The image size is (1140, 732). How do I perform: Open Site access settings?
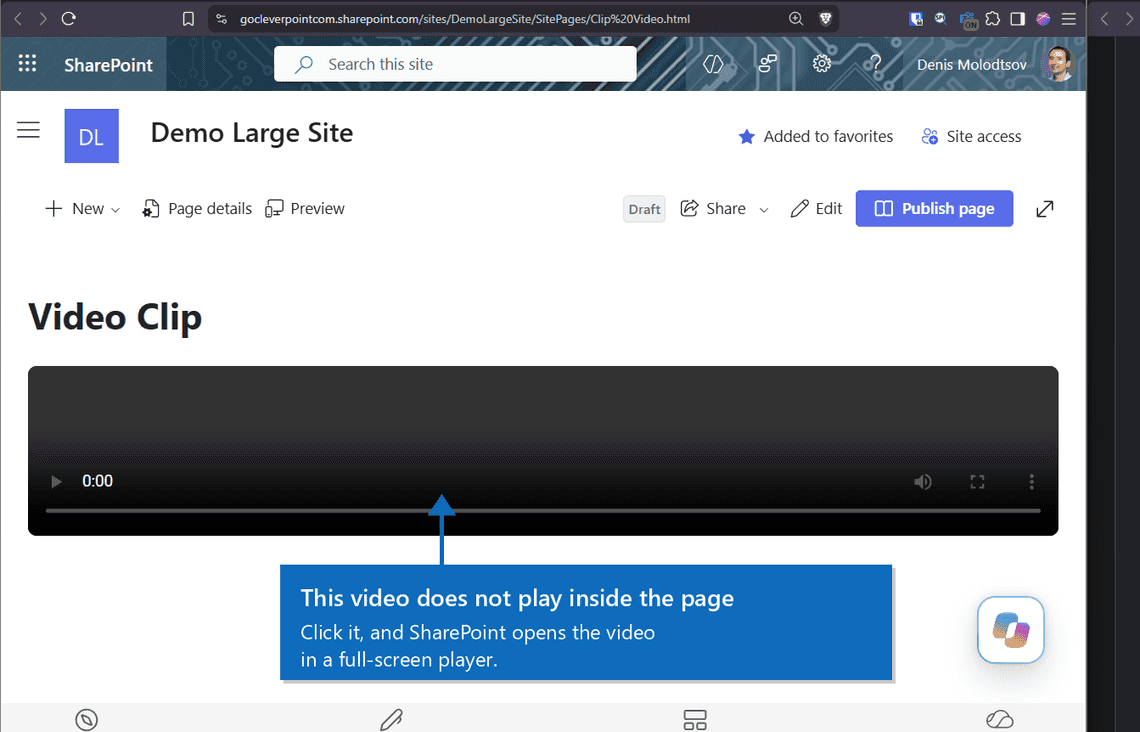[971, 137]
